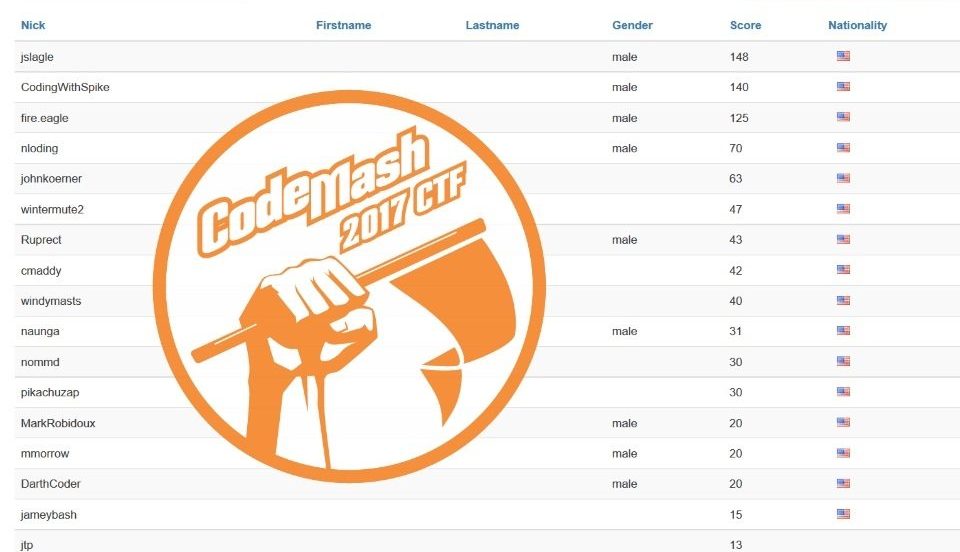Click the flag icon beside fire.eagle's score
This screenshot has width=960, height=552.
click(x=843, y=117)
